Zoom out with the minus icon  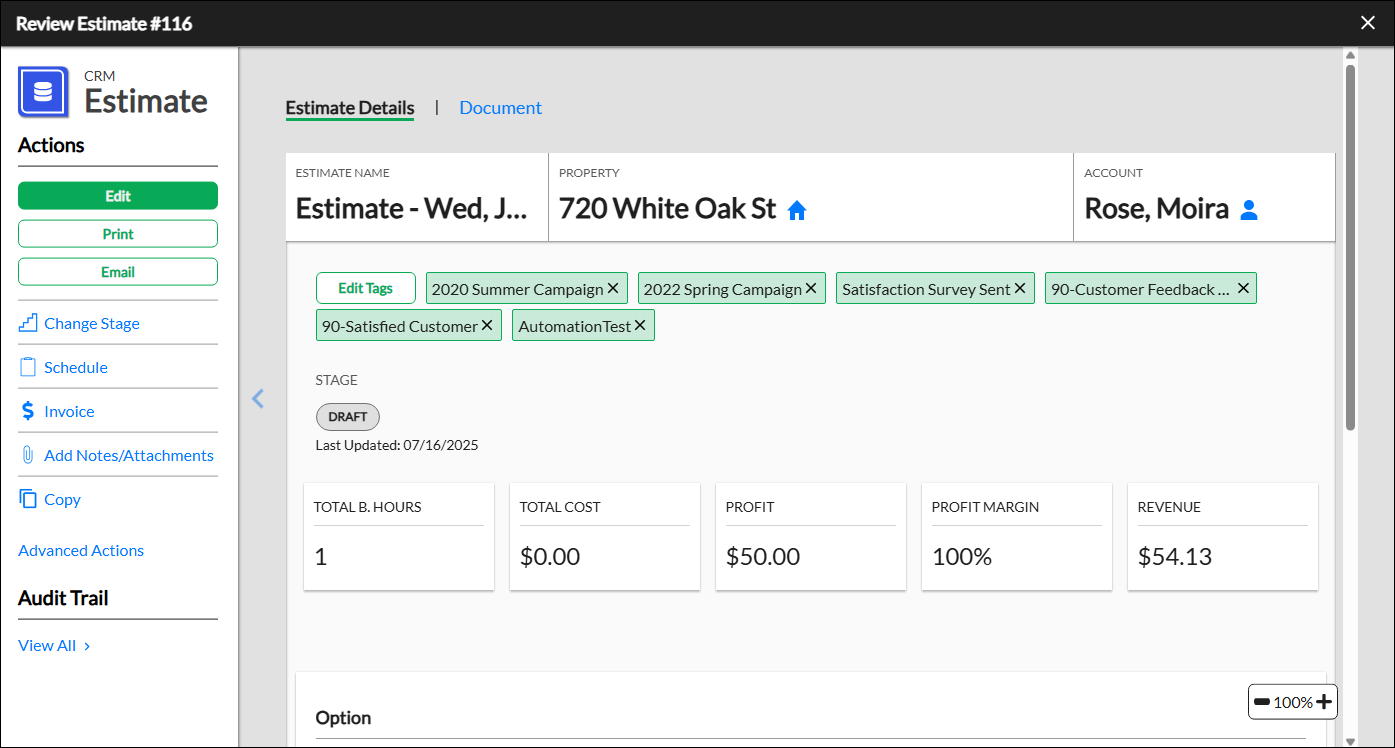pos(1262,702)
